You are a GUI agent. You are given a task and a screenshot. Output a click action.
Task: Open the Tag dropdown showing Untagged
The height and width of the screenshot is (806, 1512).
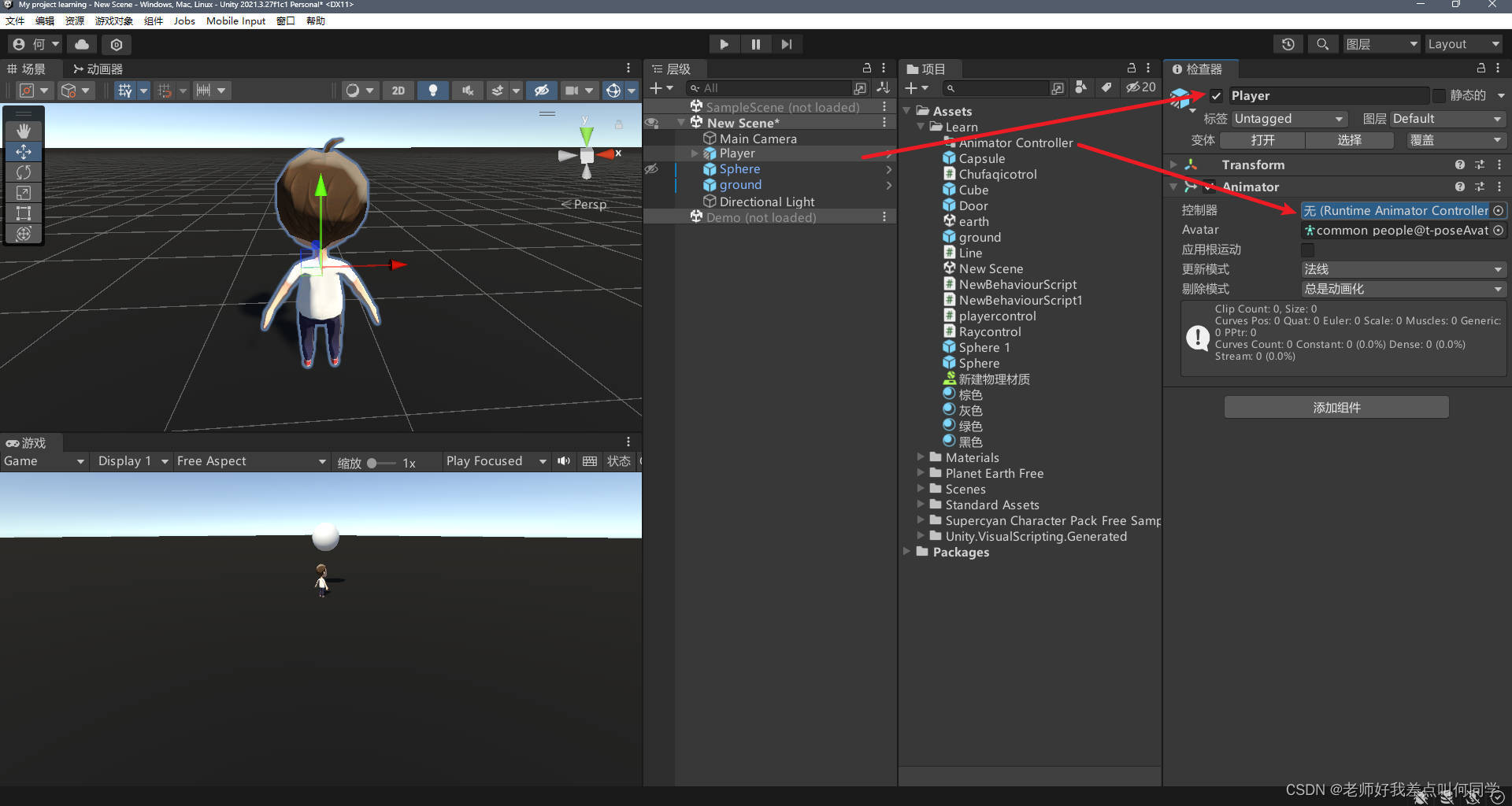coord(1289,119)
